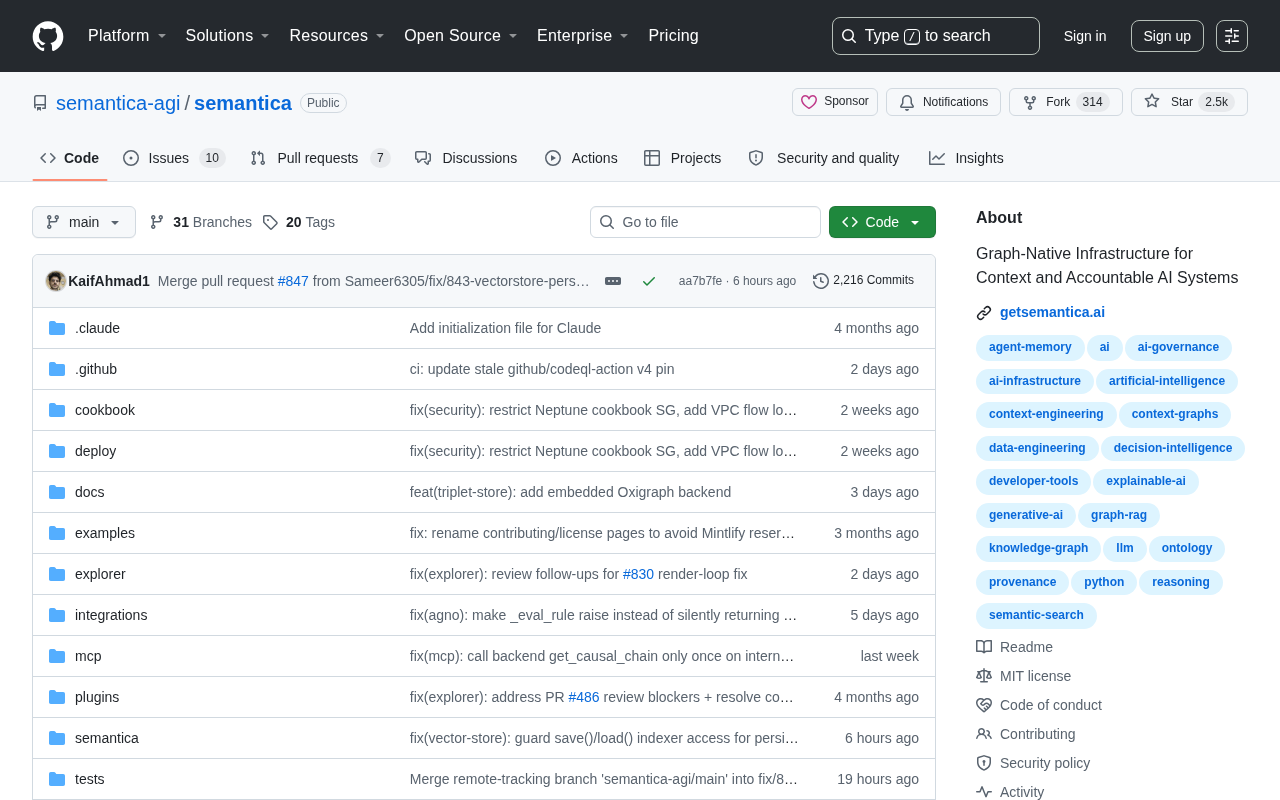Open the Issues tab

pos(174,158)
